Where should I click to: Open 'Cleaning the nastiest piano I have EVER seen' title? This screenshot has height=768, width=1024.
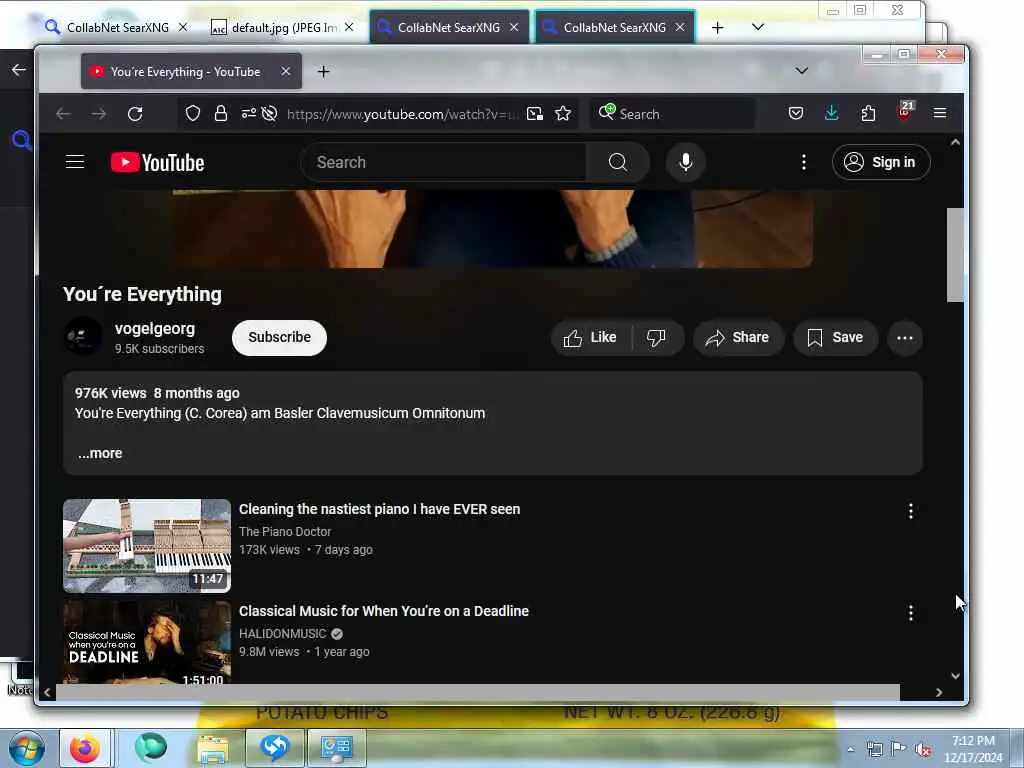pos(379,509)
